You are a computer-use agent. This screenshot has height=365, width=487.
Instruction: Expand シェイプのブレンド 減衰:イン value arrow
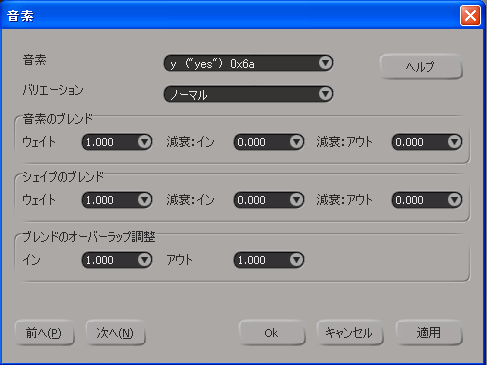point(296,200)
